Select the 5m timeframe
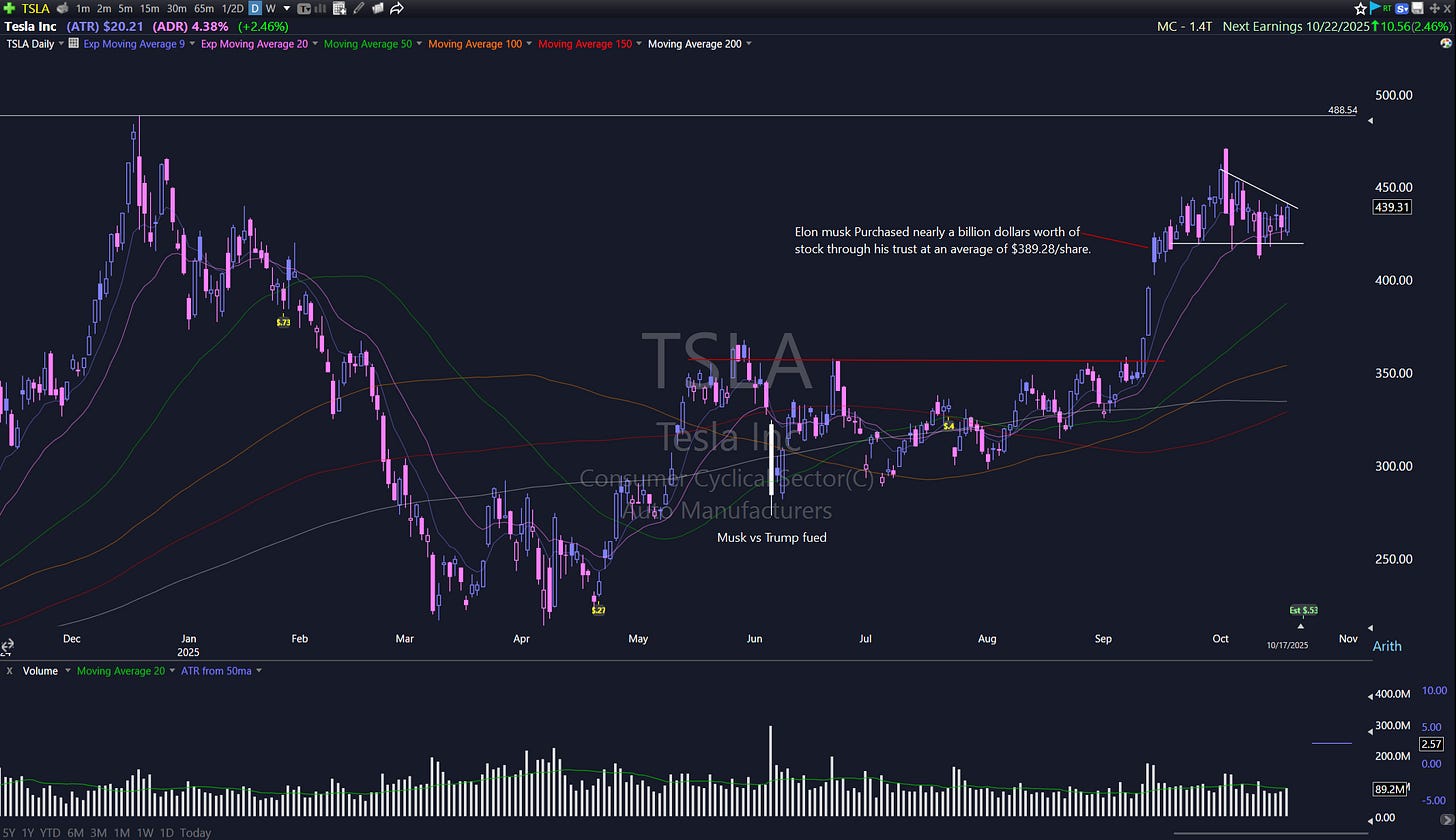 tap(125, 8)
